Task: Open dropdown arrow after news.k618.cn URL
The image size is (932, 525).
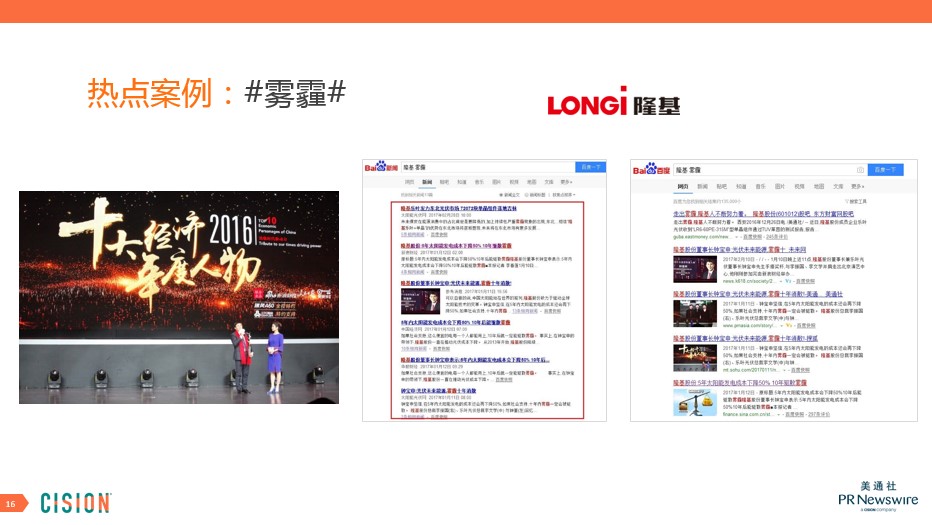Action: tap(780, 281)
